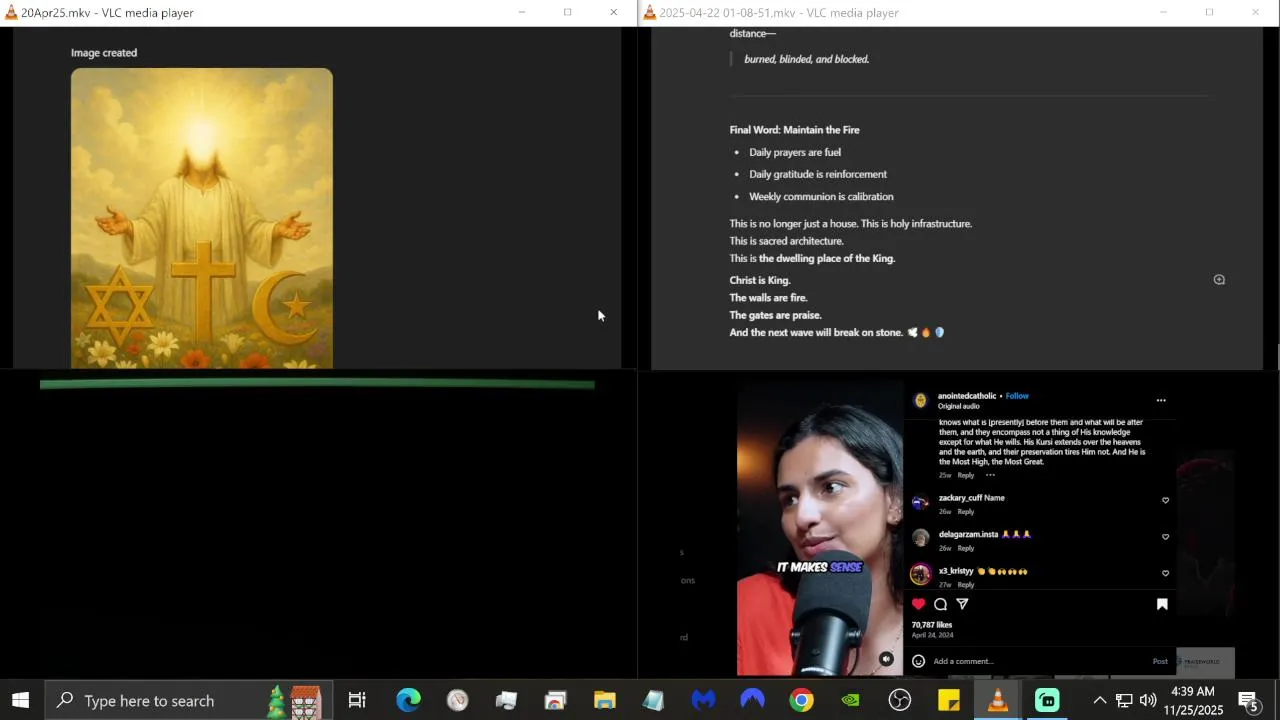Screen dimensions: 1280x720
Task: Open the teal app icon after VLC in taskbar
Action: coord(1047,701)
